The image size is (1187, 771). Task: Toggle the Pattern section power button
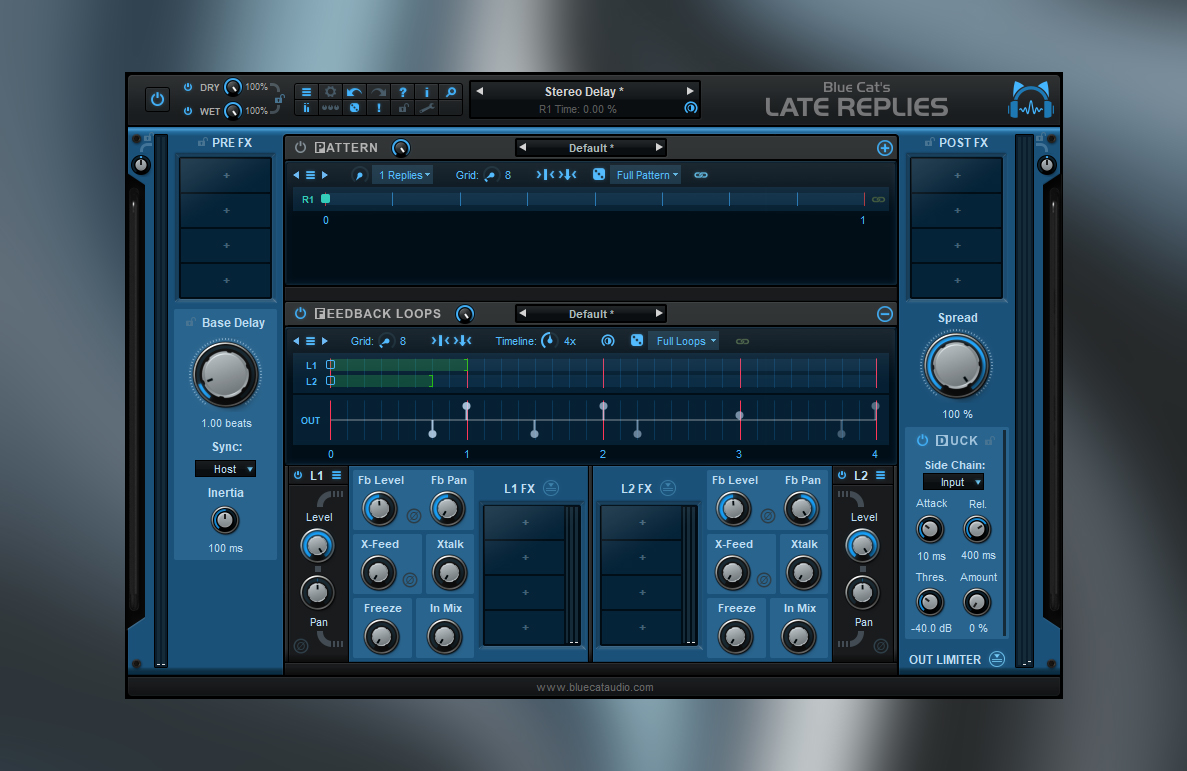click(301, 148)
